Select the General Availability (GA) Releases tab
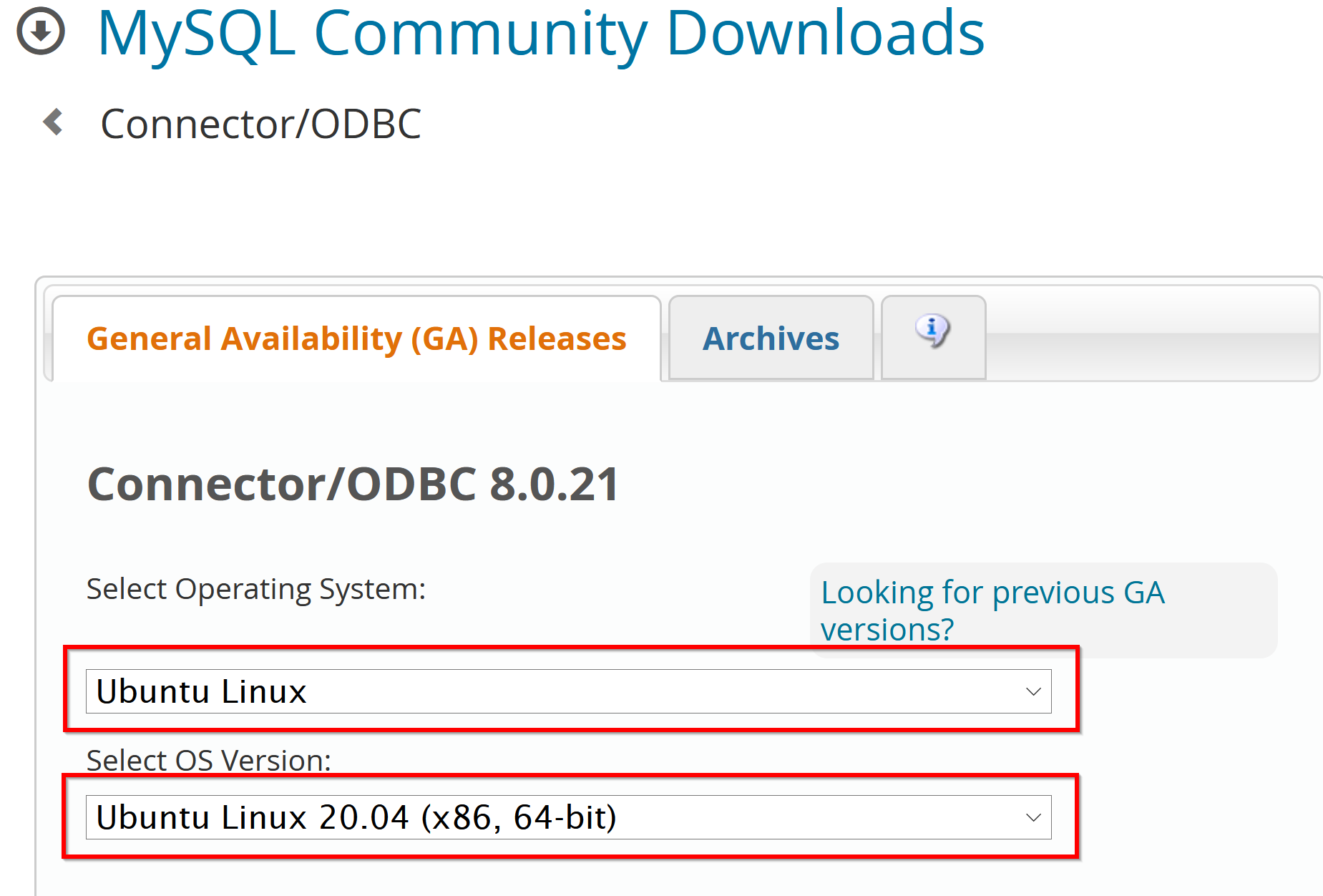This screenshot has height=896, width=1323. tap(356, 339)
